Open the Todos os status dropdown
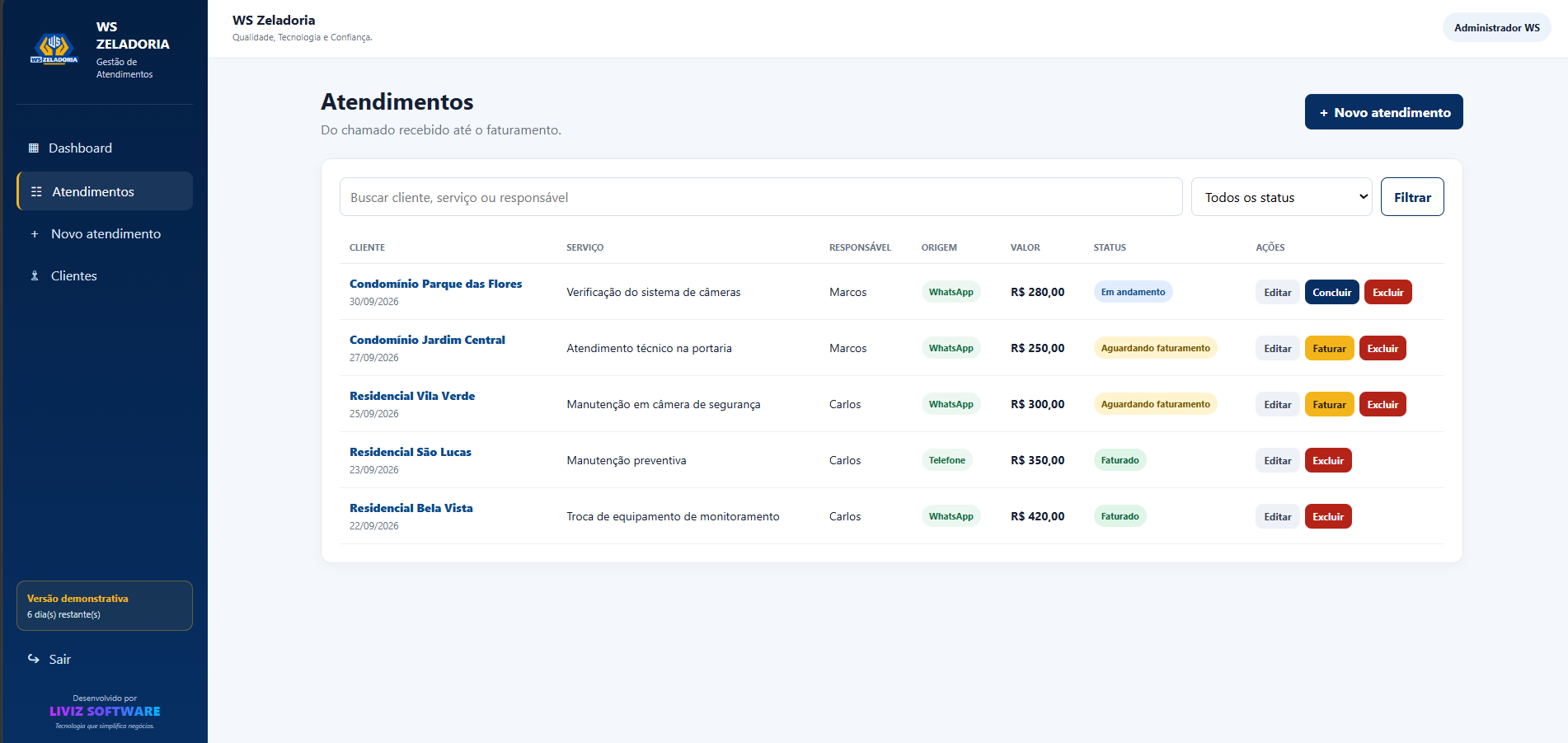 coord(1281,197)
